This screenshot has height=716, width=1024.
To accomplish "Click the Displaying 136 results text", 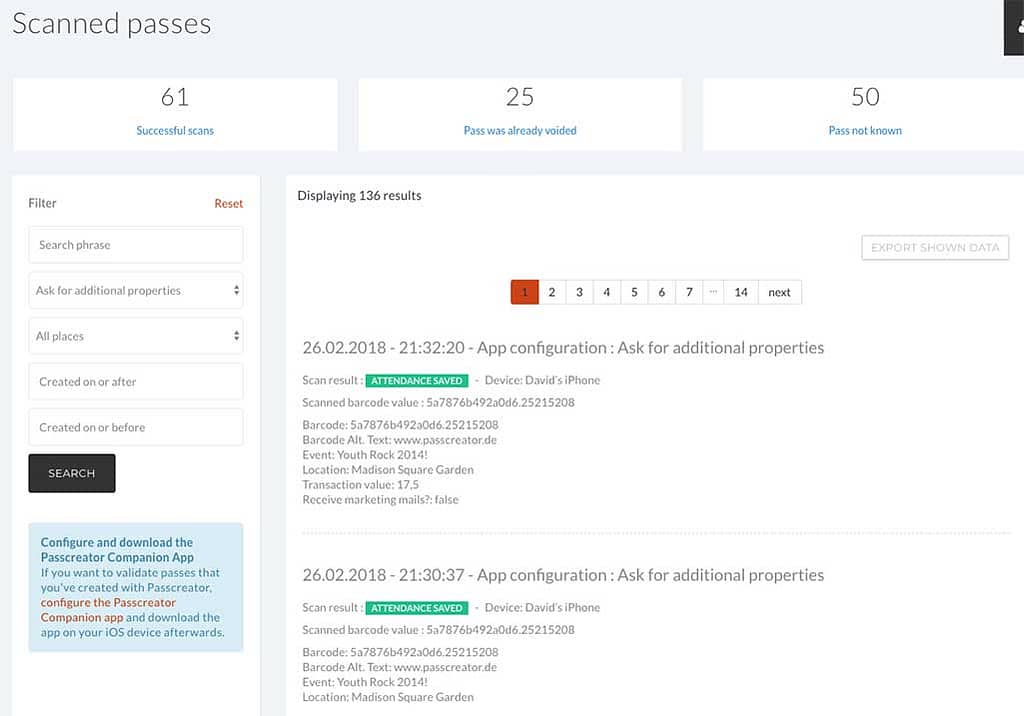I will tap(359, 195).
